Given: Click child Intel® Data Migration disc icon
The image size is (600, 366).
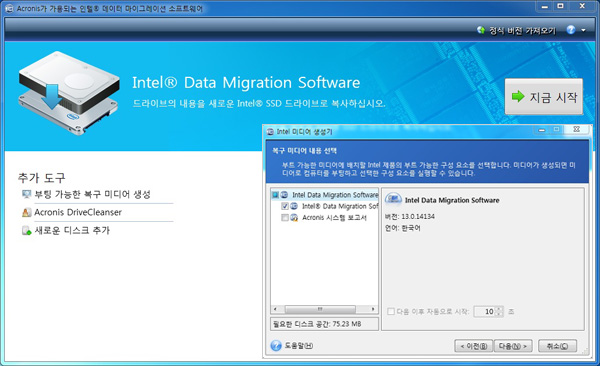Looking at the screenshot, I should click(x=294, y=206).
